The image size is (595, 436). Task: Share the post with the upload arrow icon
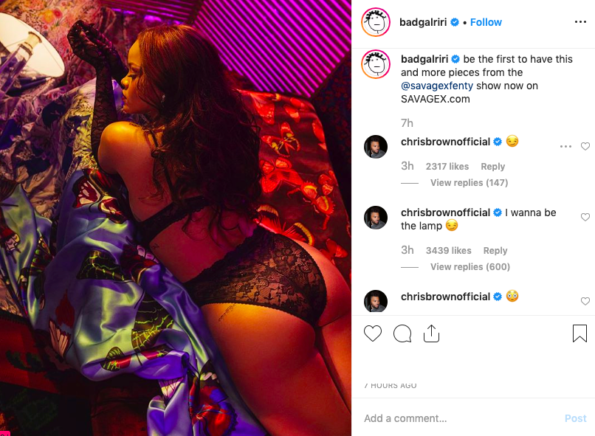[x=431, y=334]
